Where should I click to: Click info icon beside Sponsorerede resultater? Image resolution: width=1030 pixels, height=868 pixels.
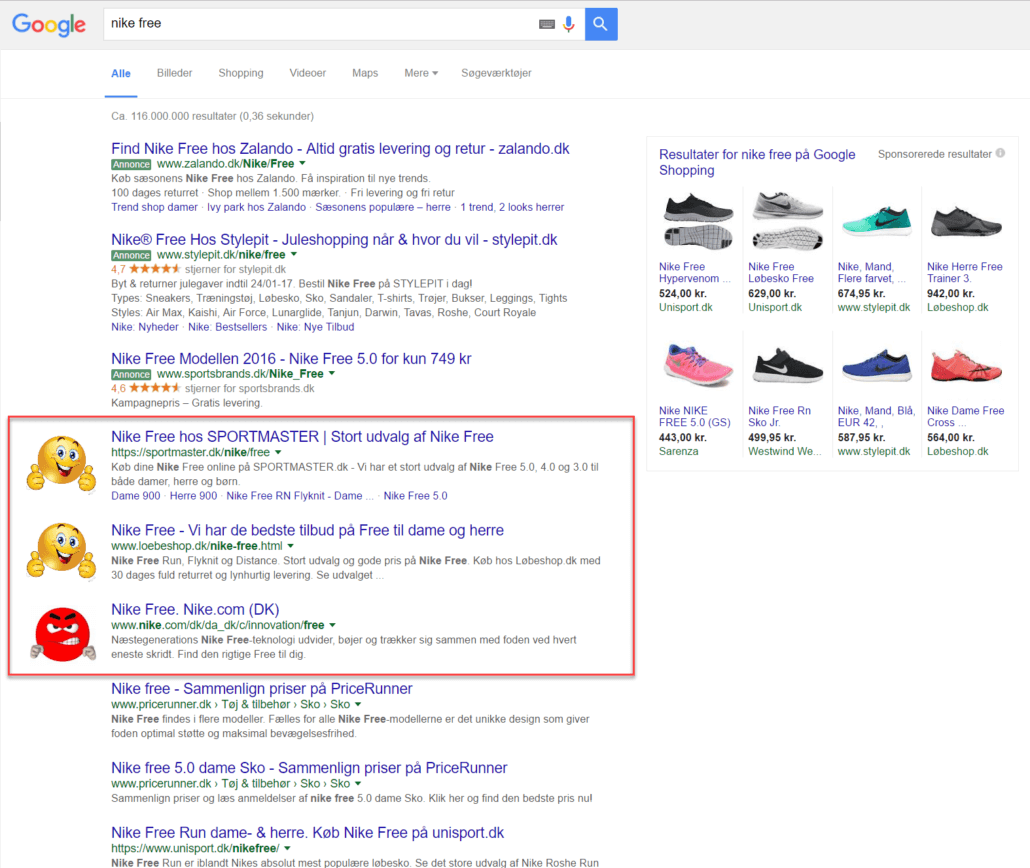[x=1000, y=153]
